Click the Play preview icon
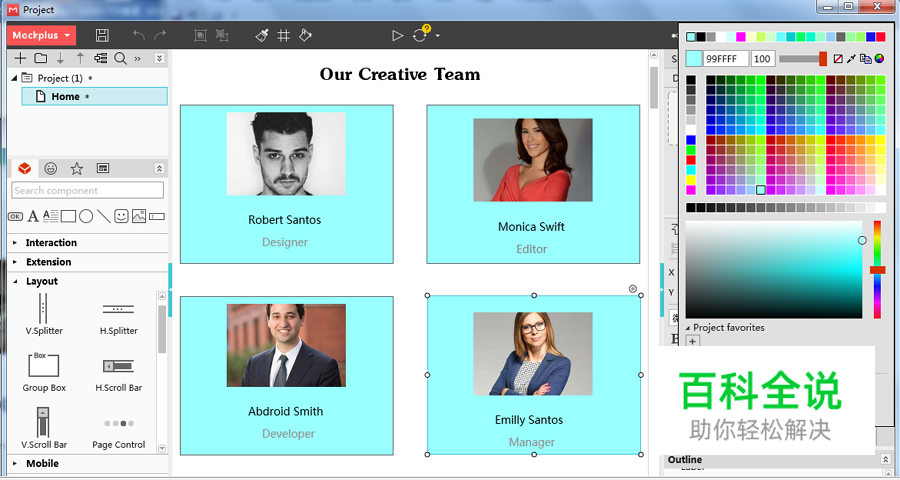The height and width of the screenshot is (480, 900). [397, 35]
